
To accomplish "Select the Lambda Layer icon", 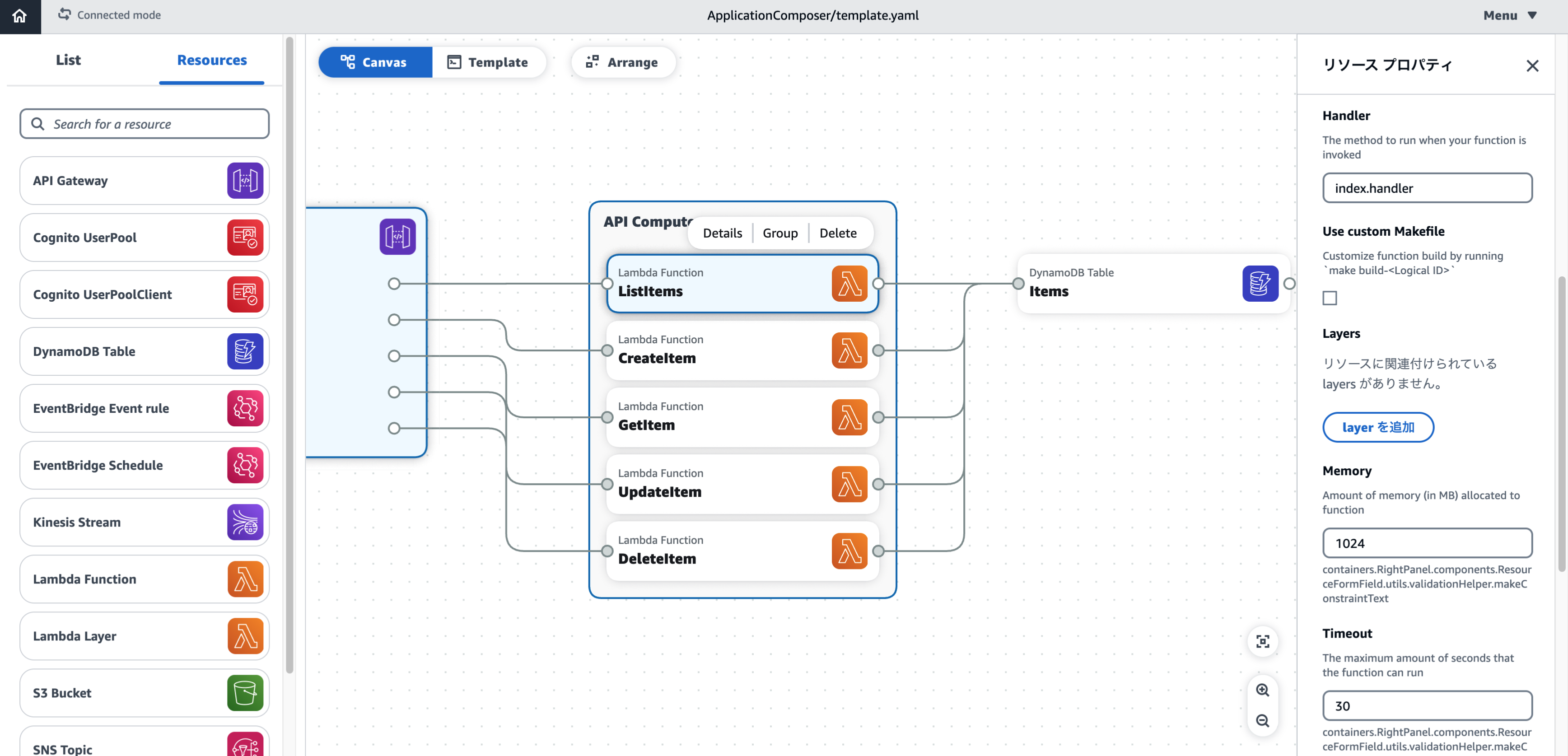I will tap(245, 635).
